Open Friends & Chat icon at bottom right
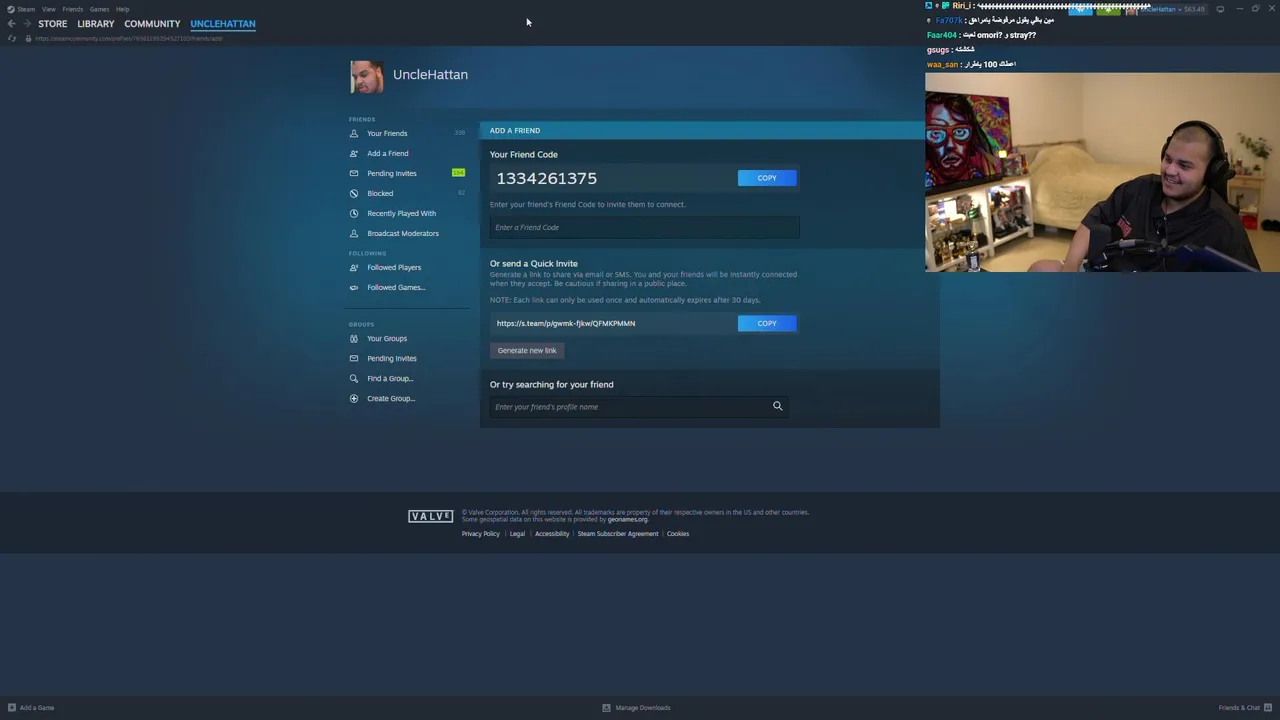Screen dimensions: 1280x720 coord(1269,707)
